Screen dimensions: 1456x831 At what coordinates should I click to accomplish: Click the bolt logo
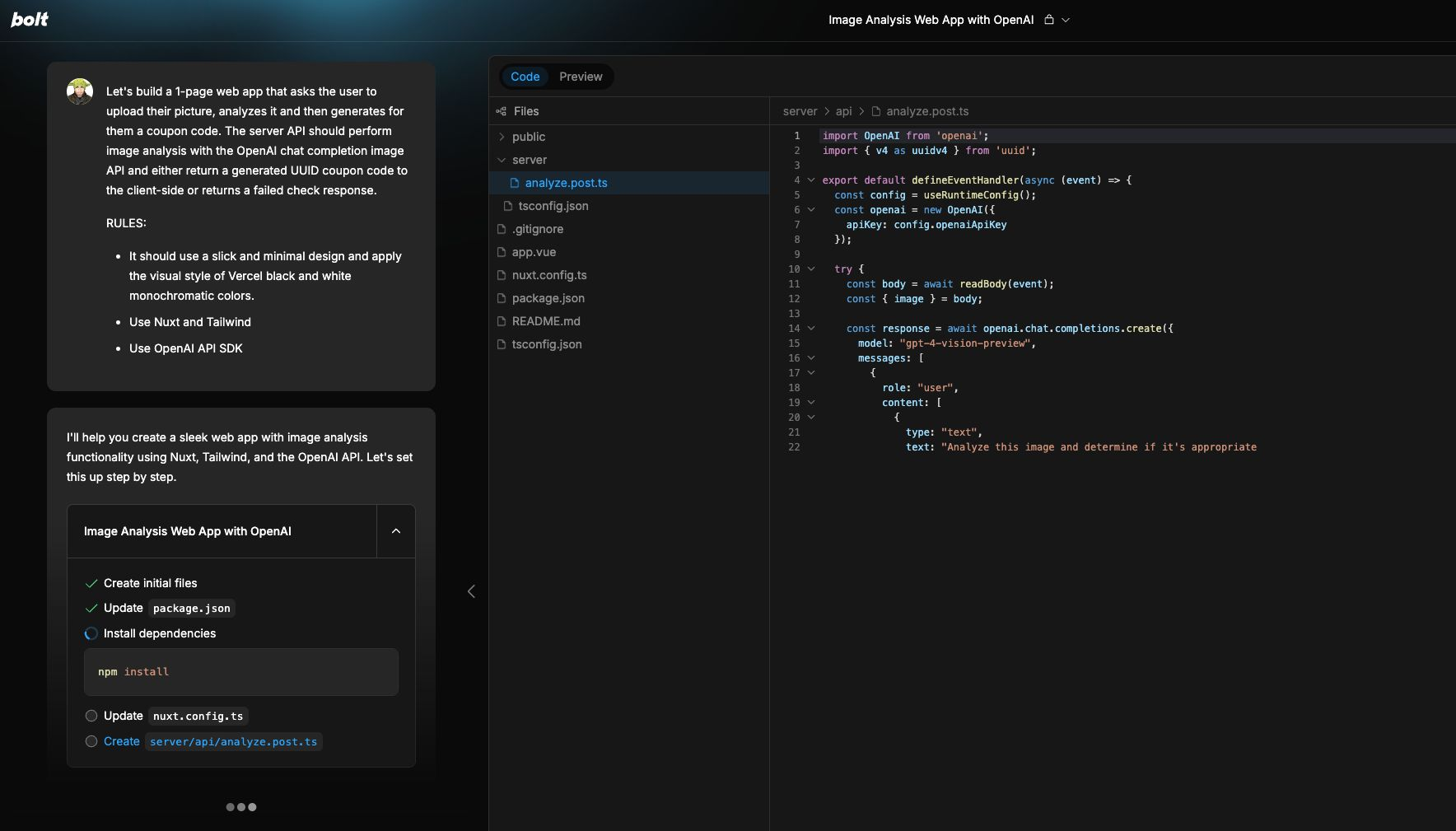point(30,20)
